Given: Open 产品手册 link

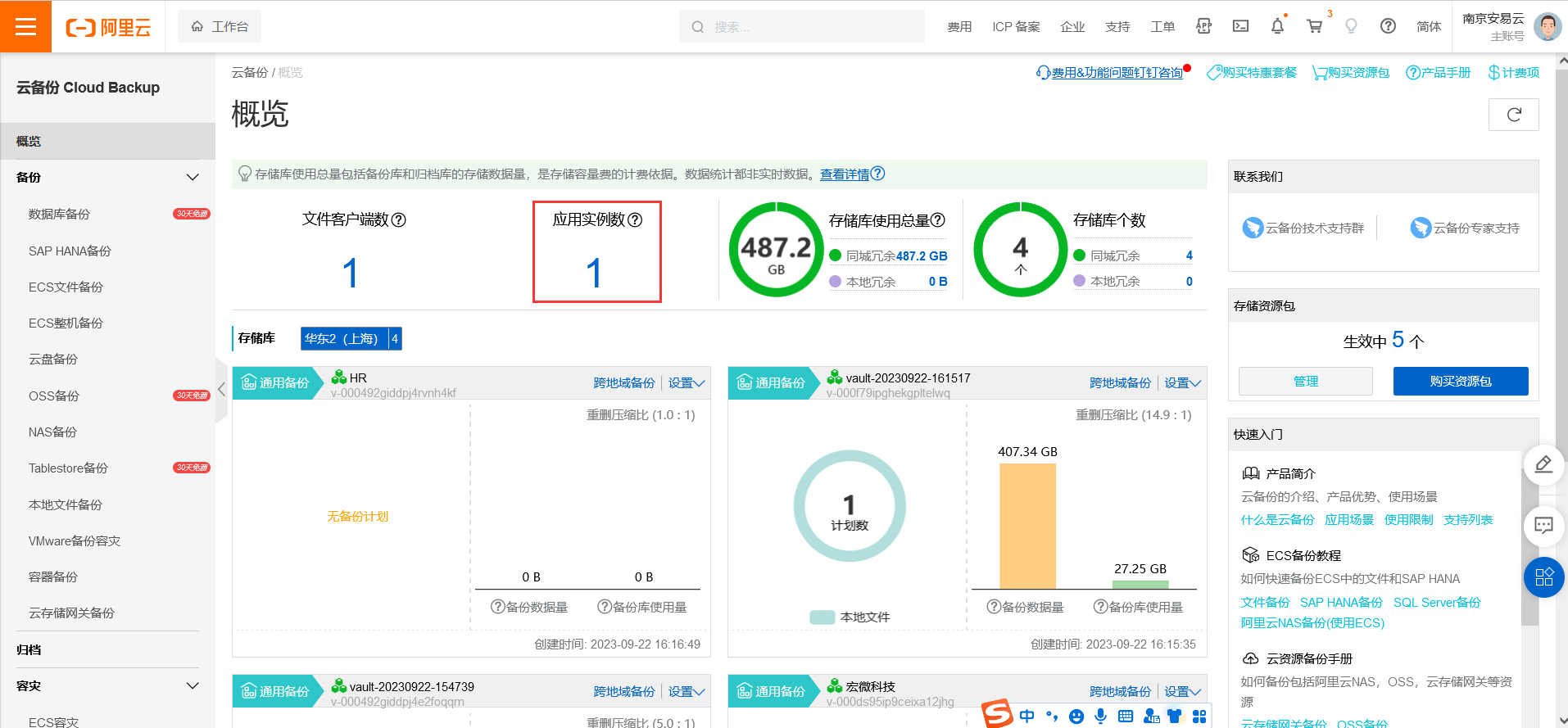Looking at the screenshot, I should click(1438, 72).
